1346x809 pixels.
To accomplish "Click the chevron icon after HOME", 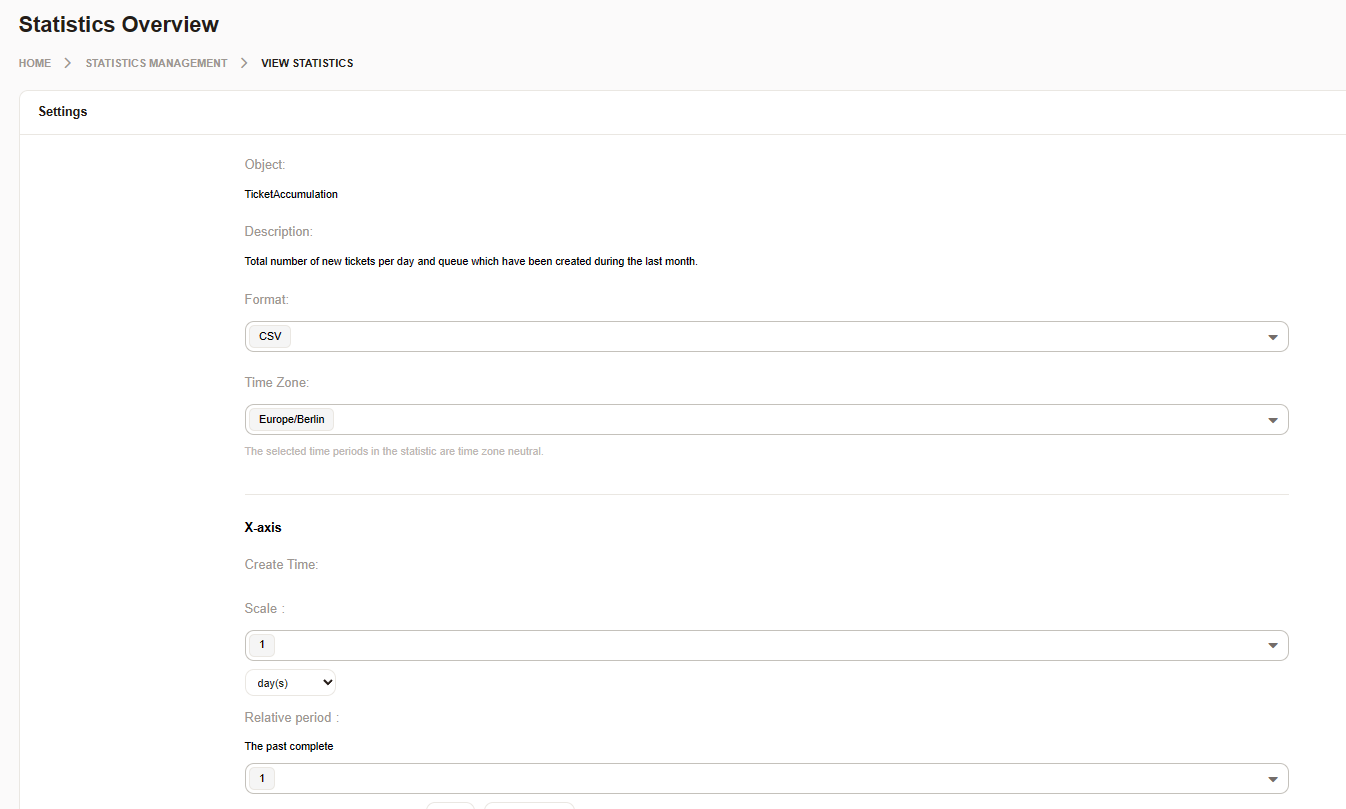I will (68, 63).
